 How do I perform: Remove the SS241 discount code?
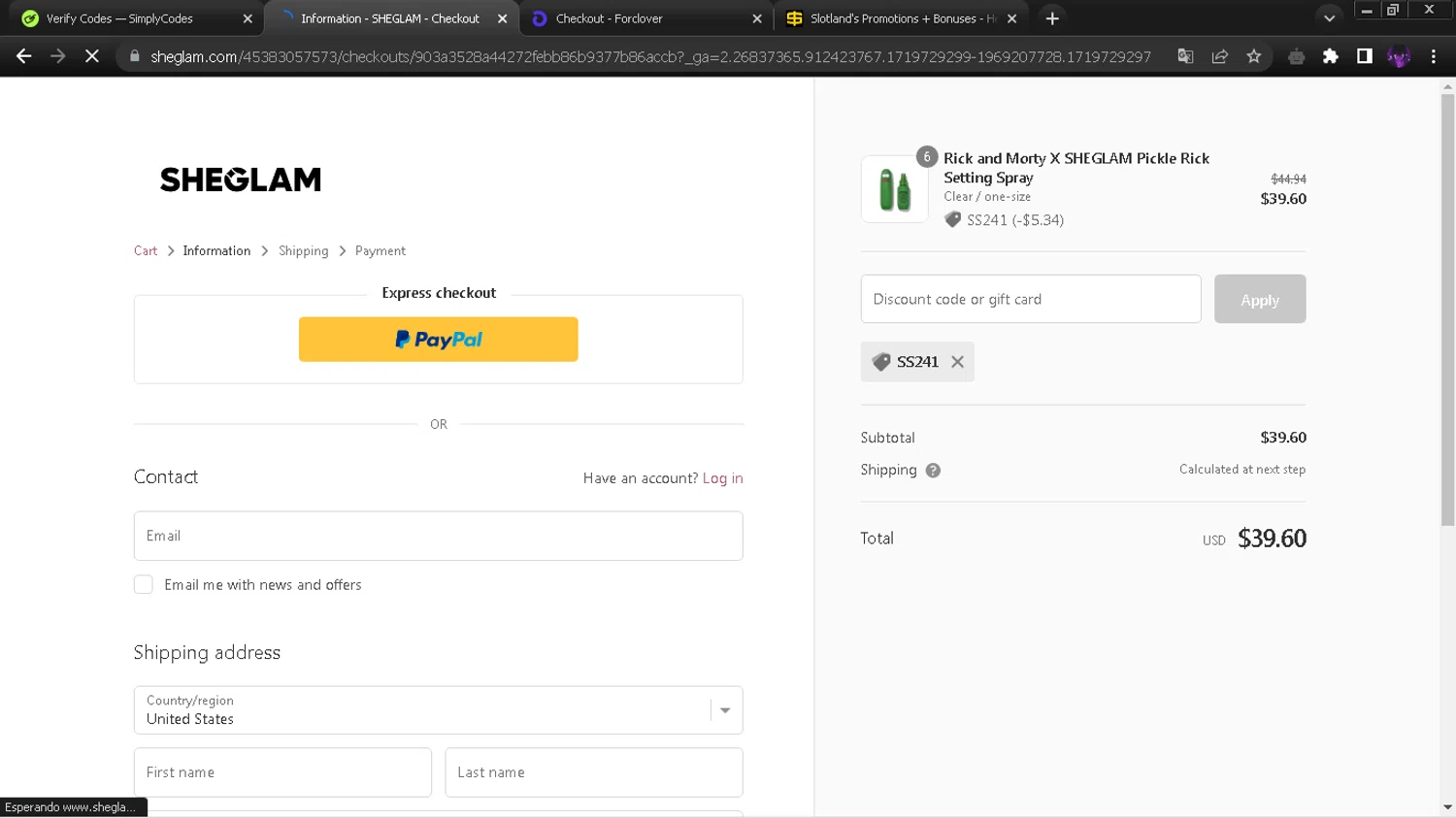958,362
